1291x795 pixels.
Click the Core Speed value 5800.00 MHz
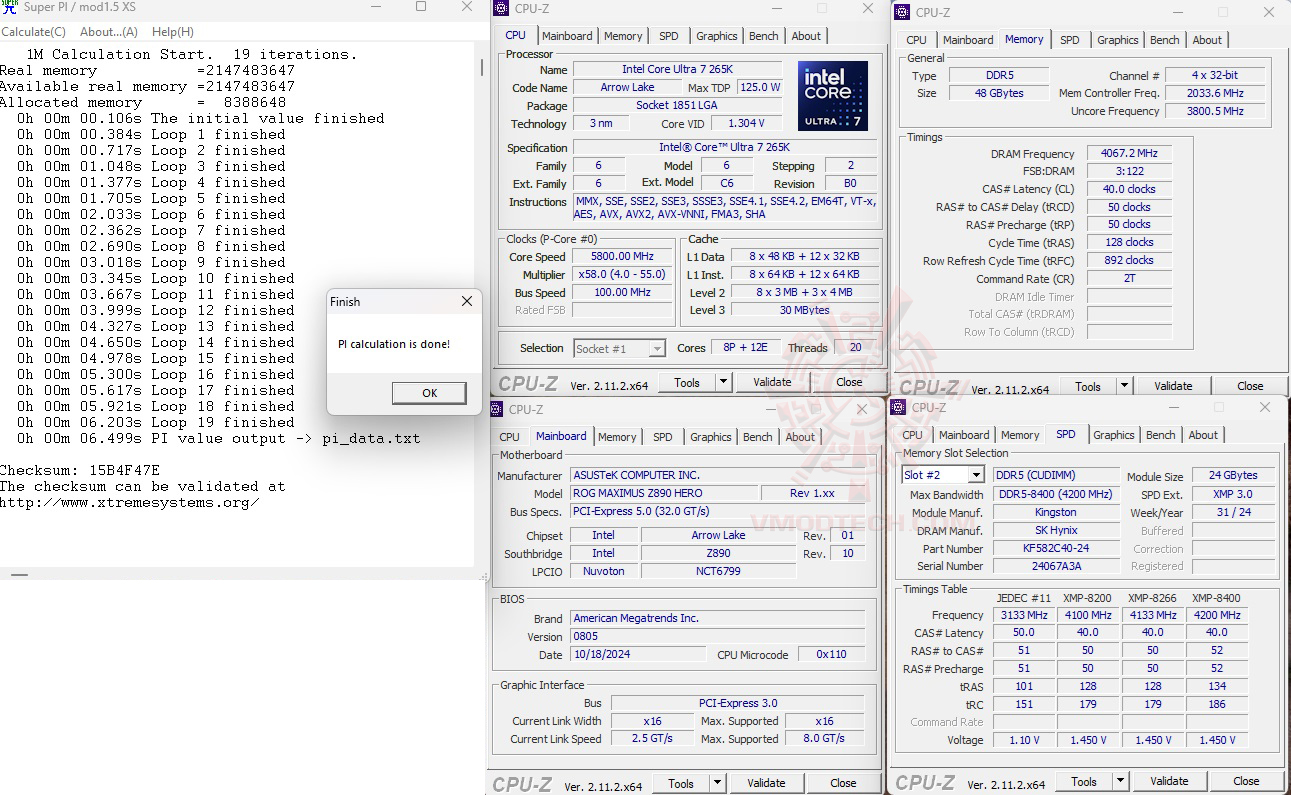[x=623, y=257]
